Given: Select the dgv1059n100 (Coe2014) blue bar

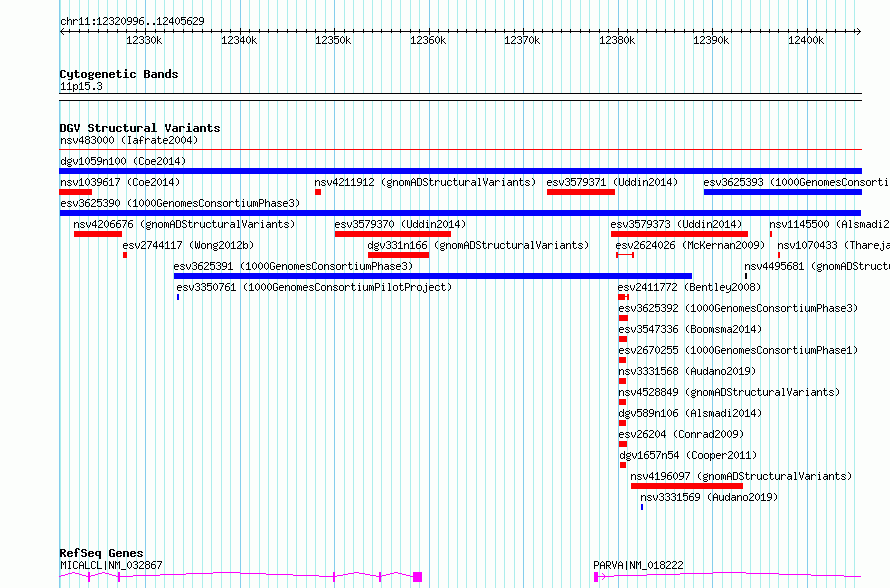Looking at the screenshot, I should 460,171.
